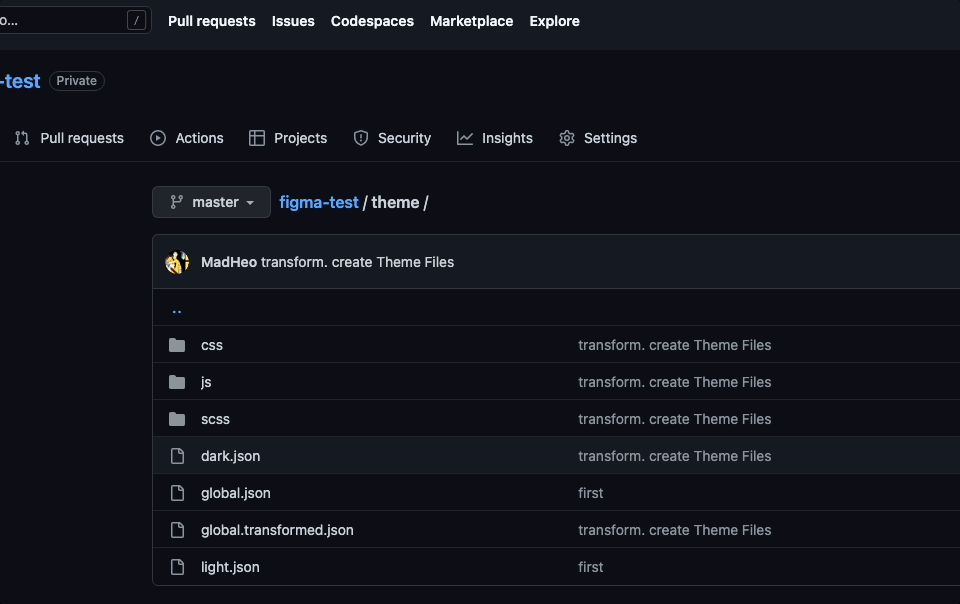960x604 pixels.
Task: Open the scss folder icon
Action: (177, 419)
